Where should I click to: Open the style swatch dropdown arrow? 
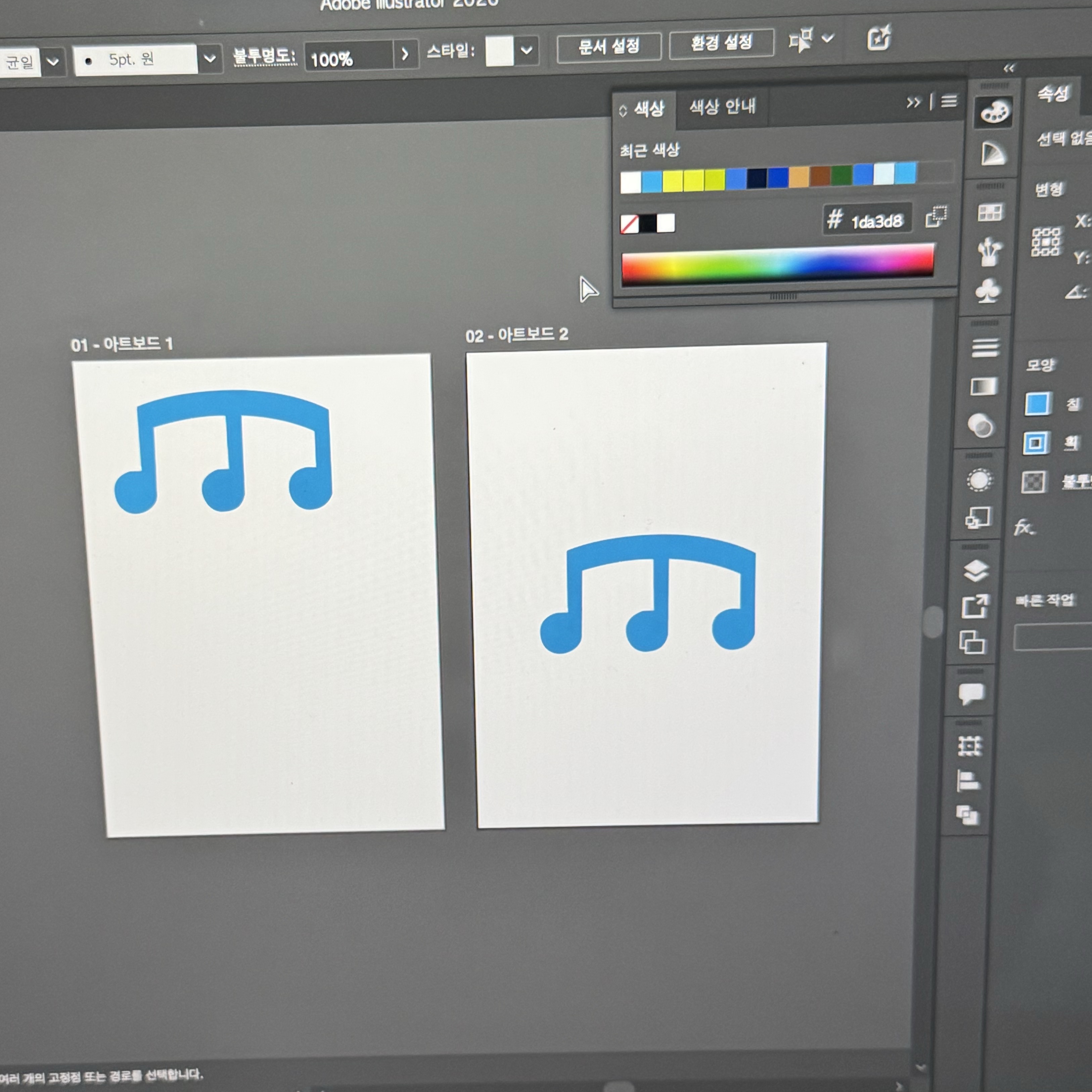[x=526, y=50]
